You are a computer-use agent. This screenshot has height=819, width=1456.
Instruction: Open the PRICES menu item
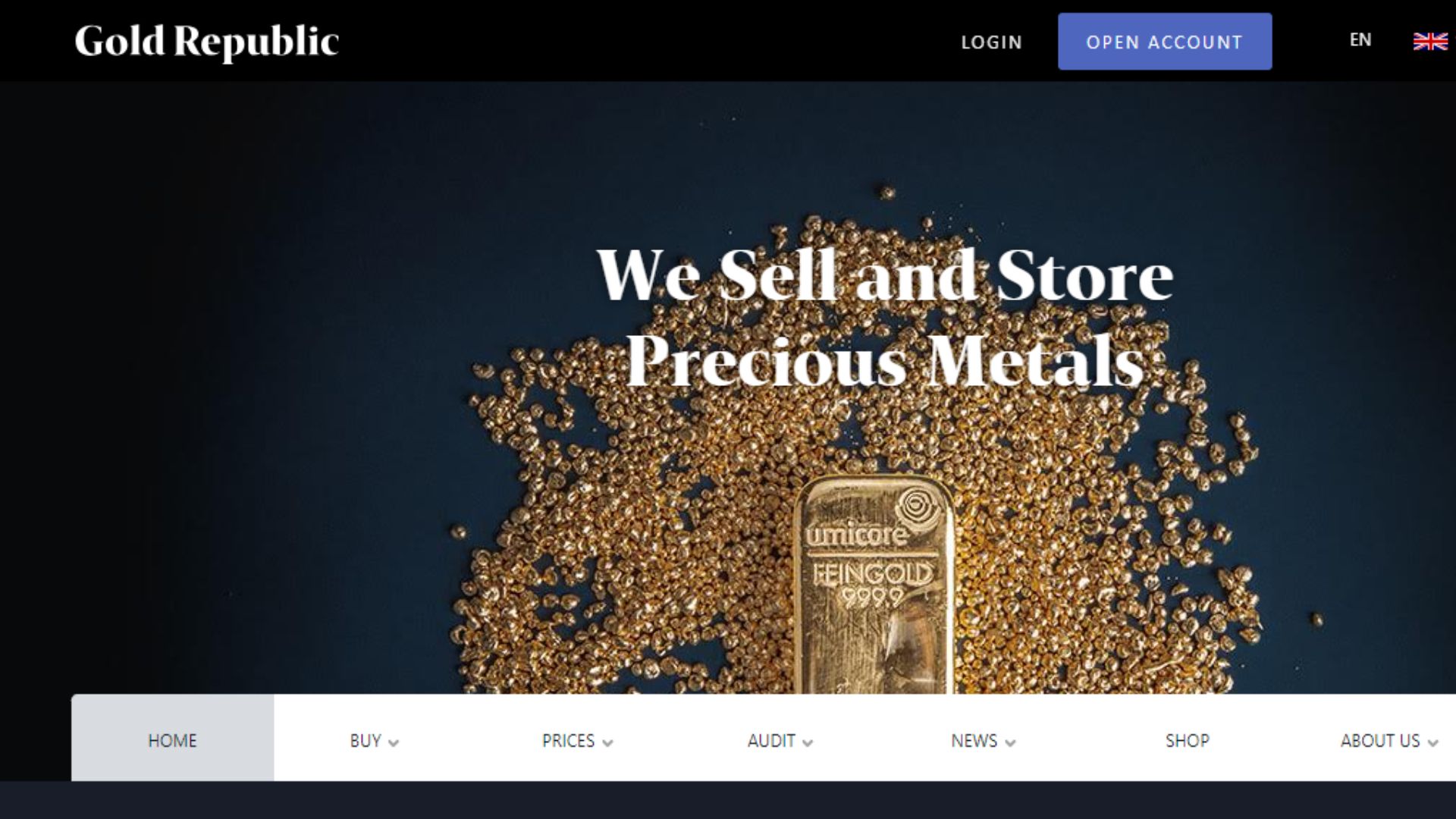point(568,741)
